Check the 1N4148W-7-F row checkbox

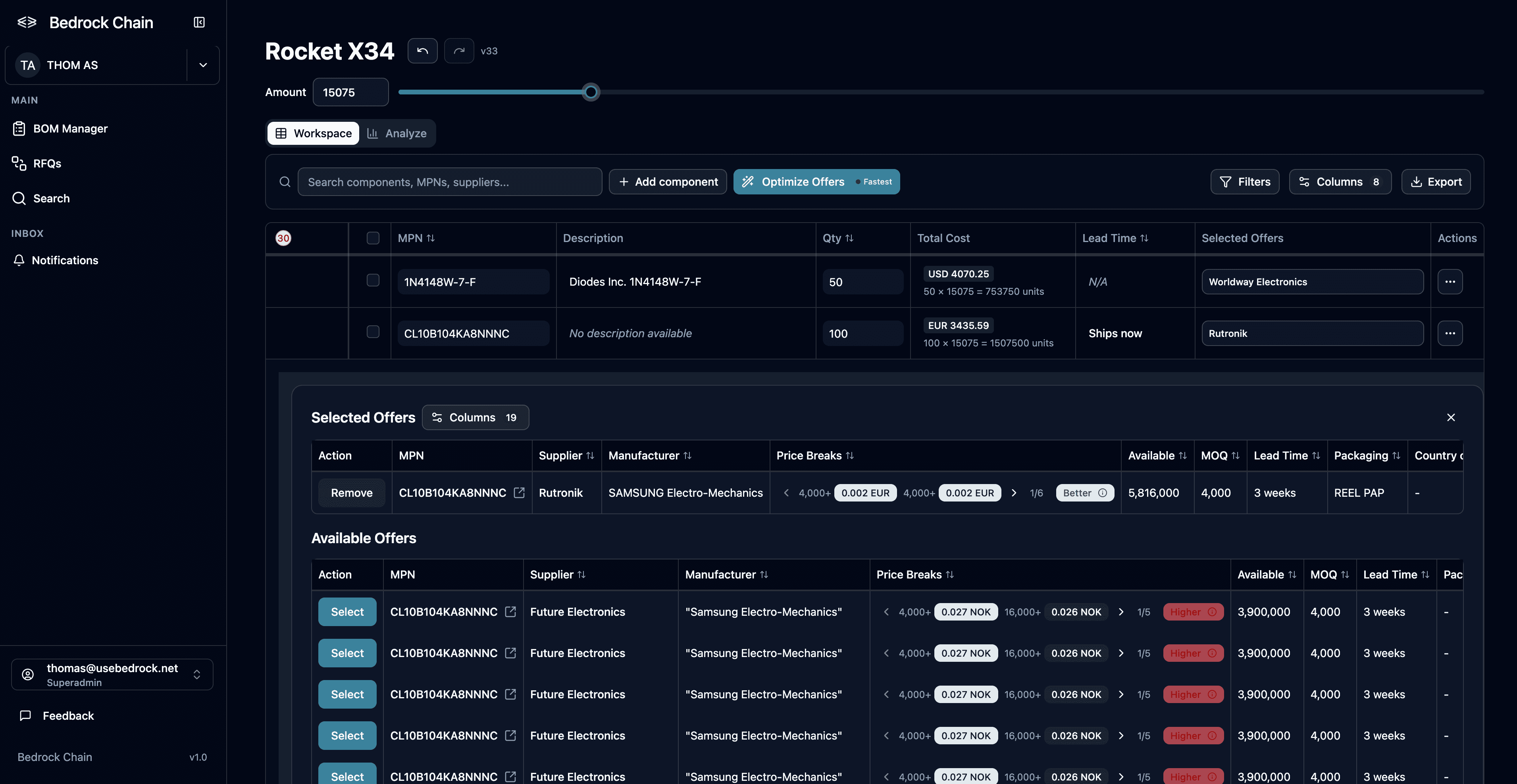(x=372, y=281)
